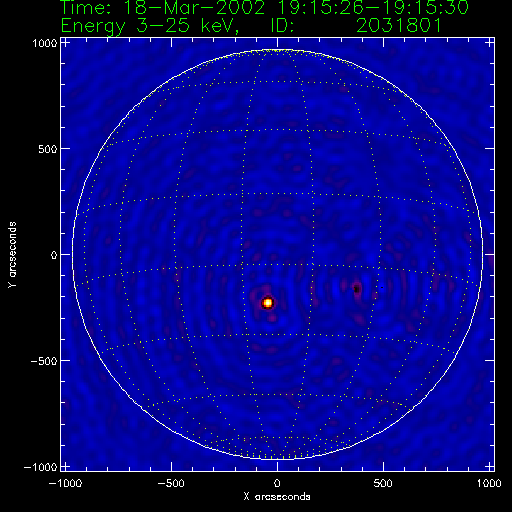Click the 'Time: 18-Mar-2002' header text
512x512 pixels.
(x=163, y=8)
